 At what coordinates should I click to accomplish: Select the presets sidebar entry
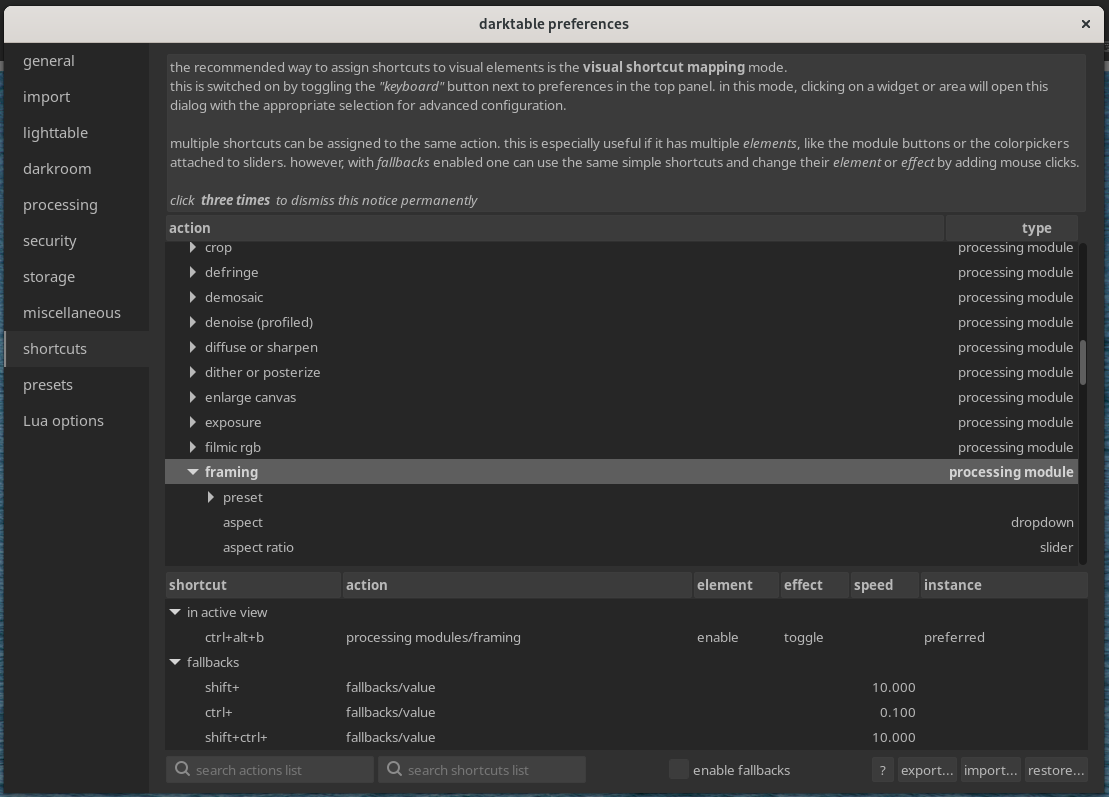pyautogui.click(x=47, y=384)
